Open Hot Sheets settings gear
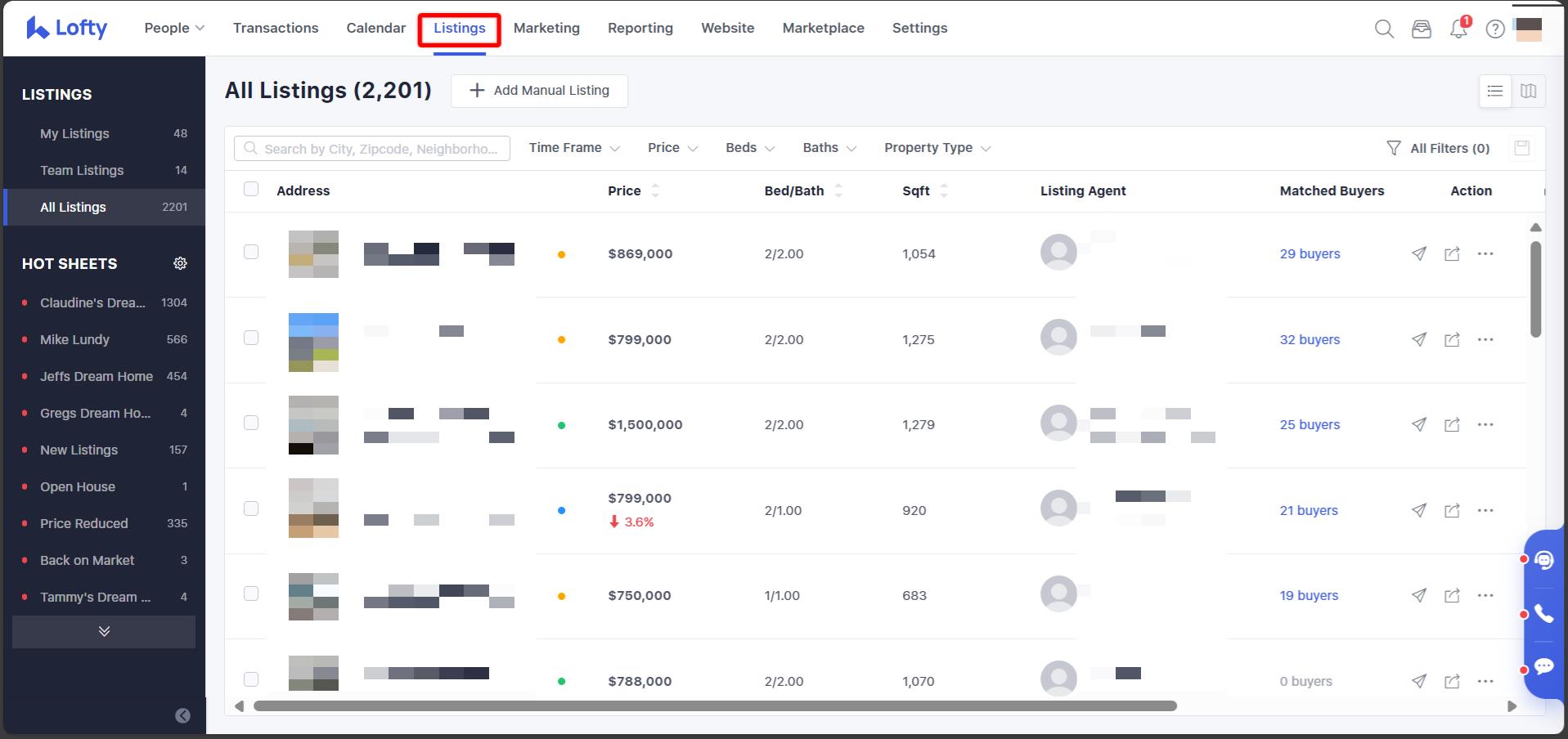 point(180,263)
